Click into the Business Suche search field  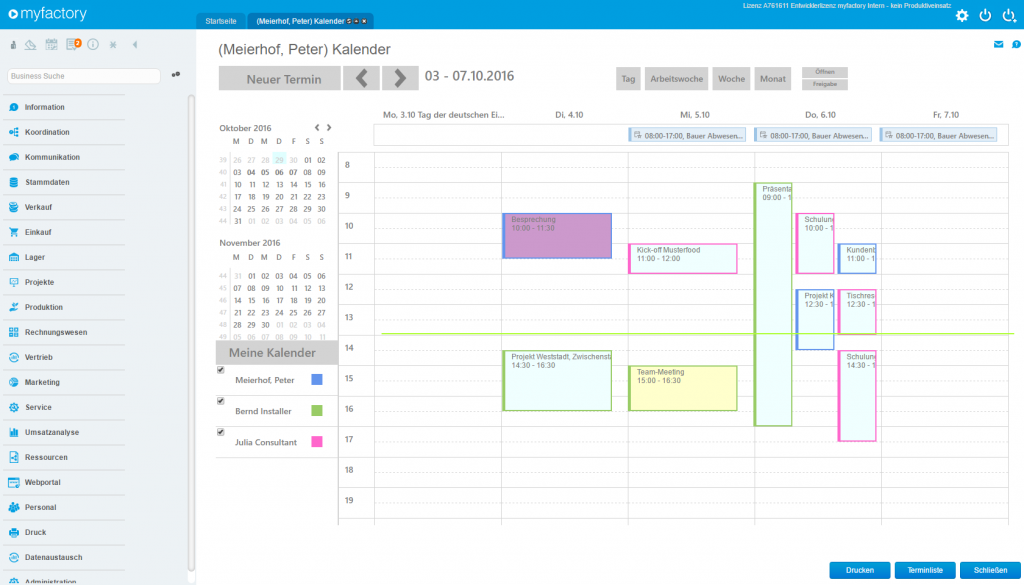click(80, 75)
